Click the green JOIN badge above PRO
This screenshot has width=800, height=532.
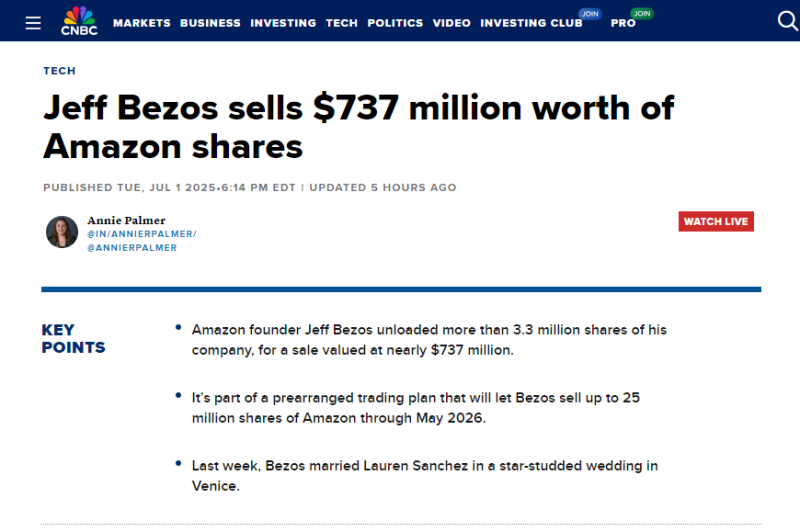(642, 14)
